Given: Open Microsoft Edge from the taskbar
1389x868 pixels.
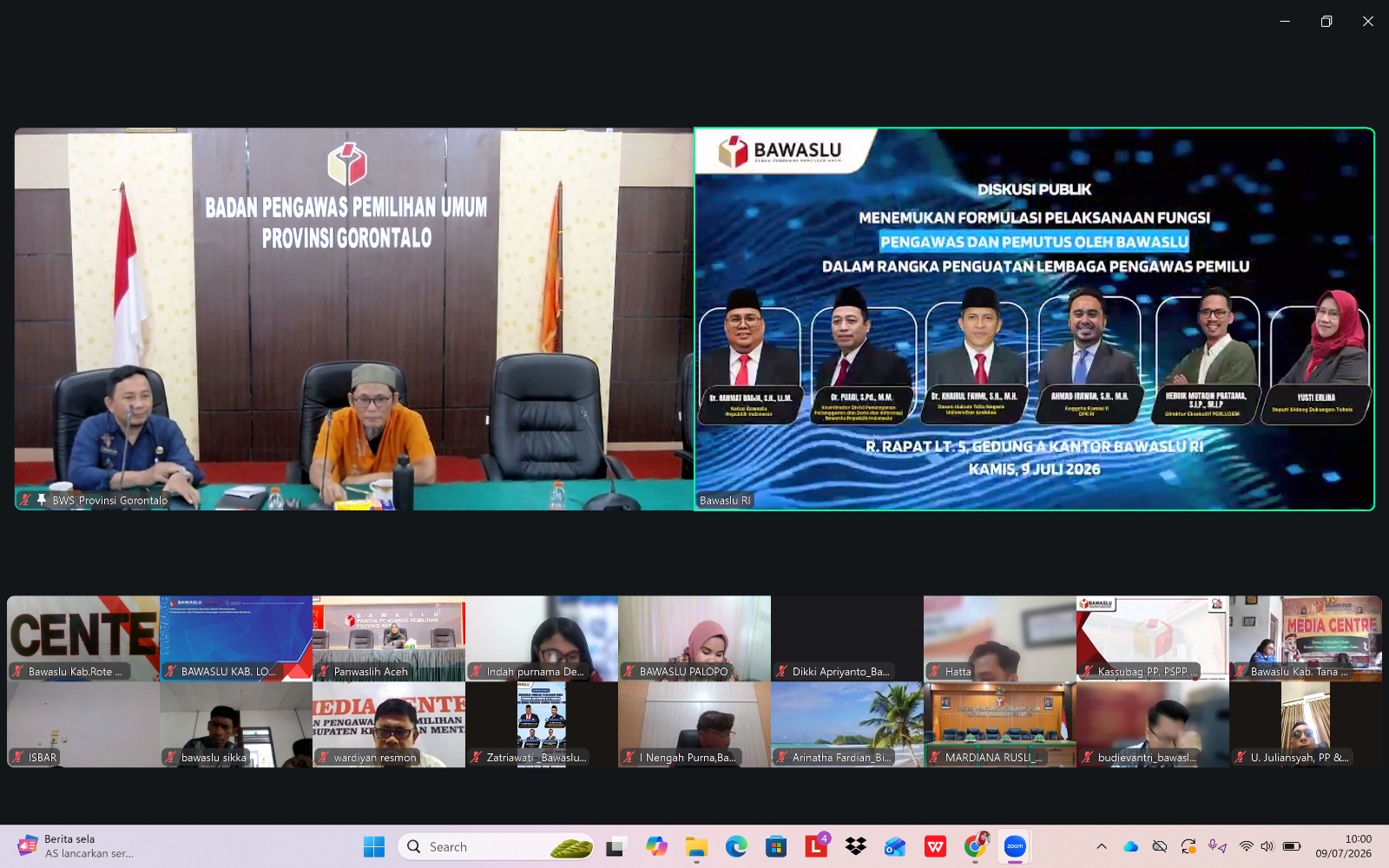Looking at the screenshot, I should point(736,846).
